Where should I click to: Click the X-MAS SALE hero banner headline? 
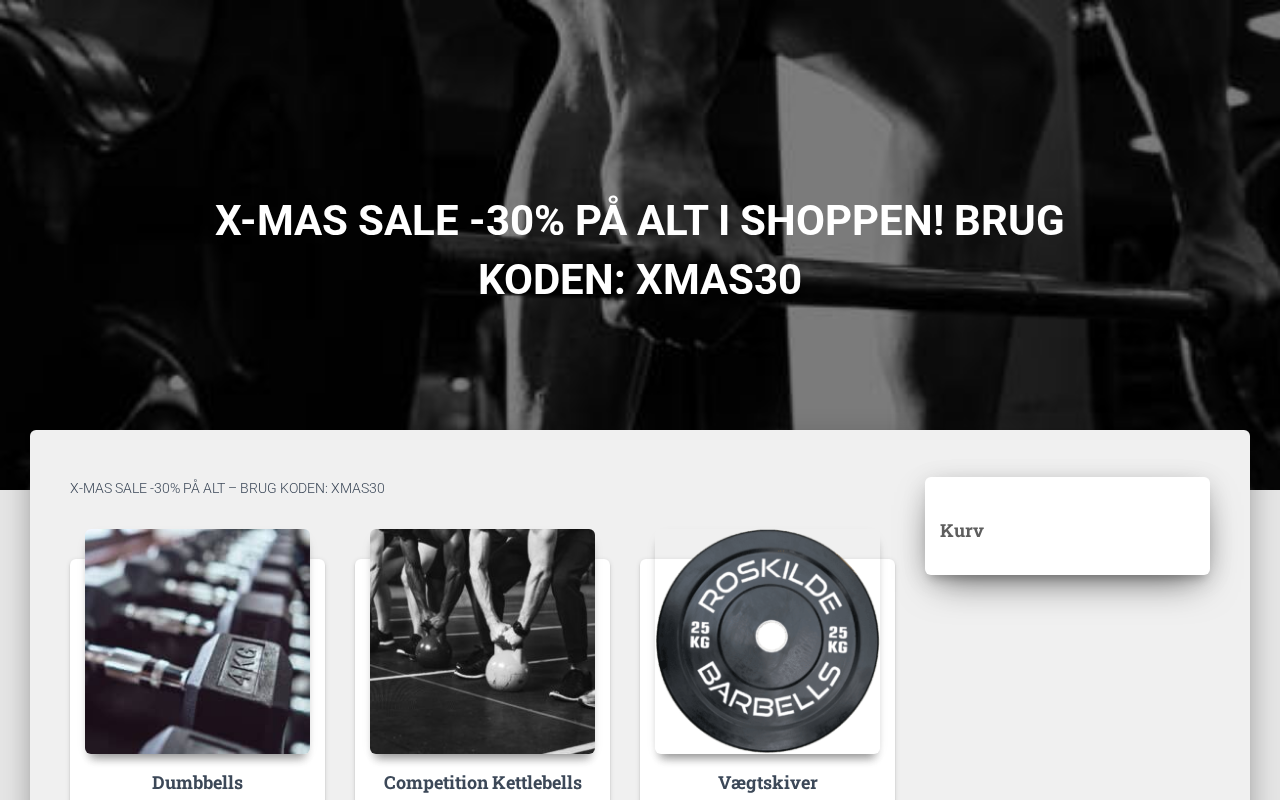640,250
